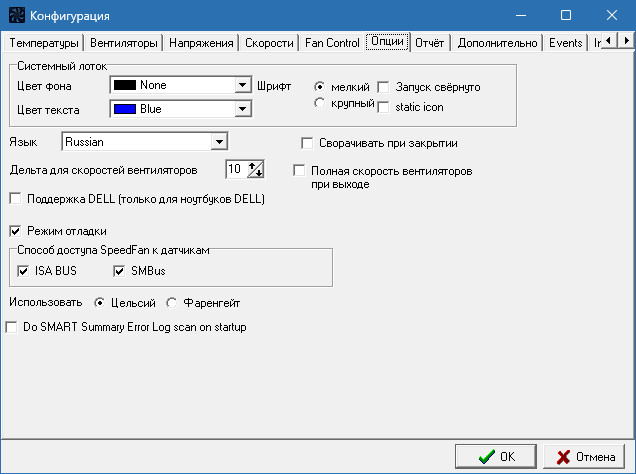Select the Цельсий radio button
The image size is (636, 474).
pos(99,303)
